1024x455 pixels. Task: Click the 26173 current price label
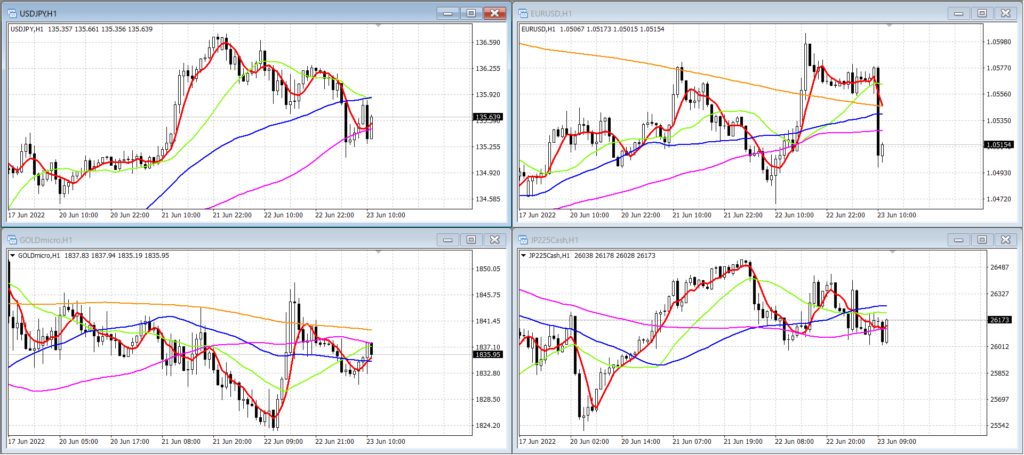click(999, 320)
